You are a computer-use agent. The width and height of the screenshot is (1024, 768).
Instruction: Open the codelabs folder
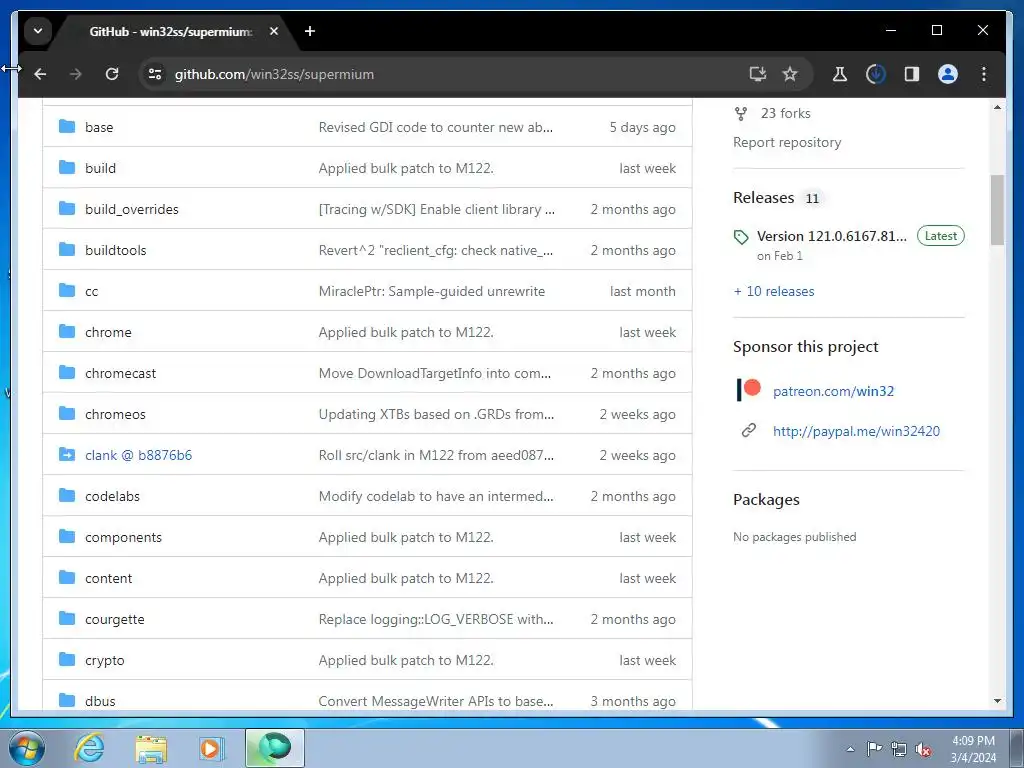(112, 496)
